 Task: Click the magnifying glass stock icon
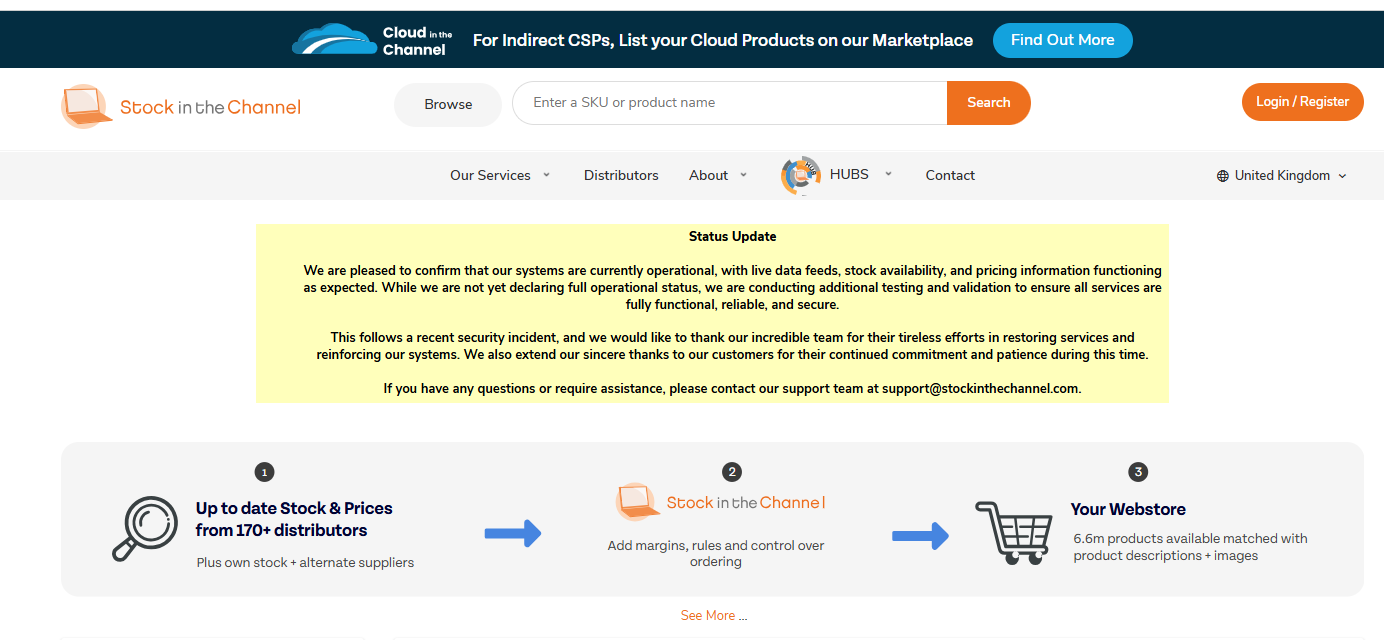click(x=145, y=529)
